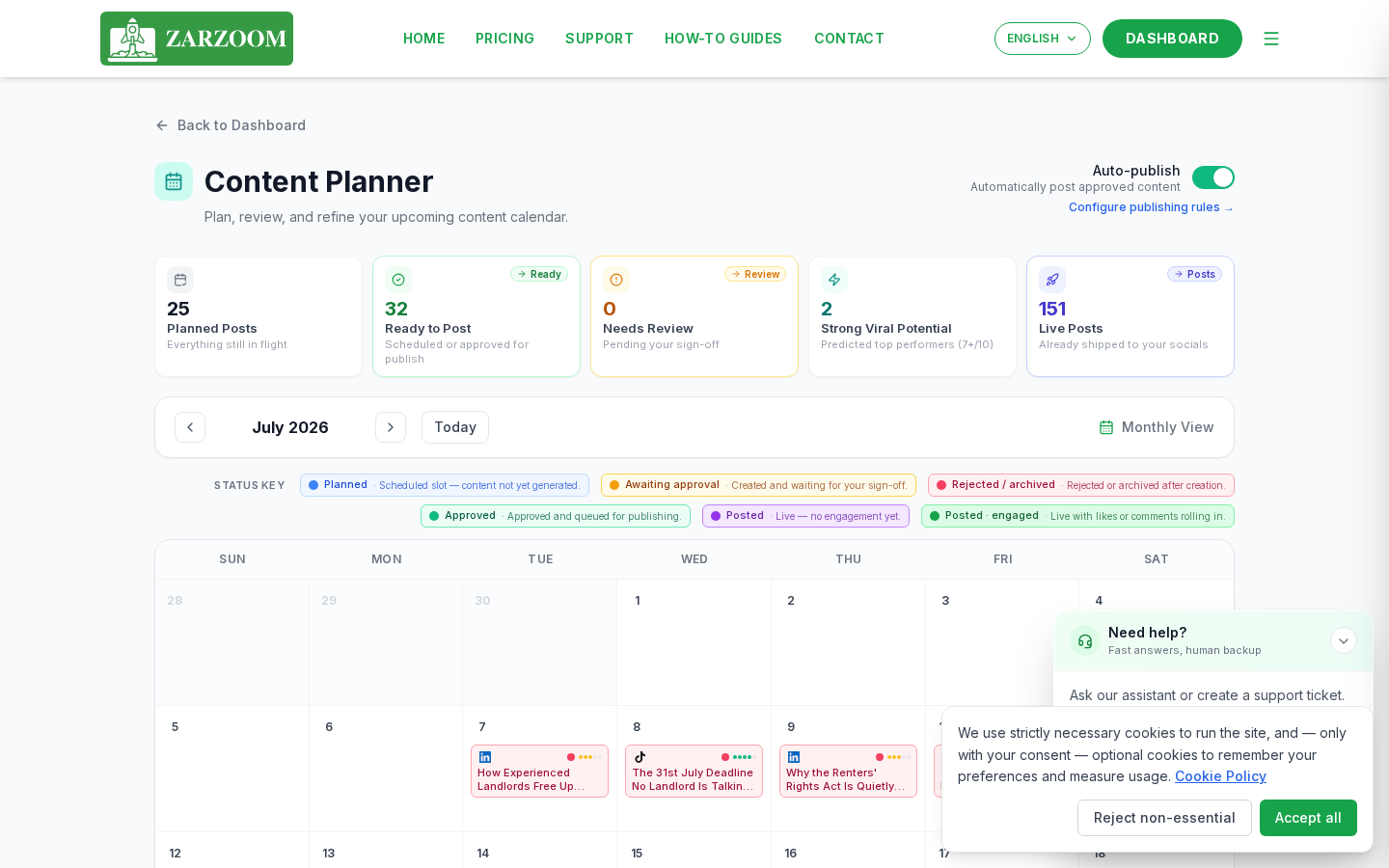Click the July 2026 month label
1389x868 pixels.
[x=290, y=427]
